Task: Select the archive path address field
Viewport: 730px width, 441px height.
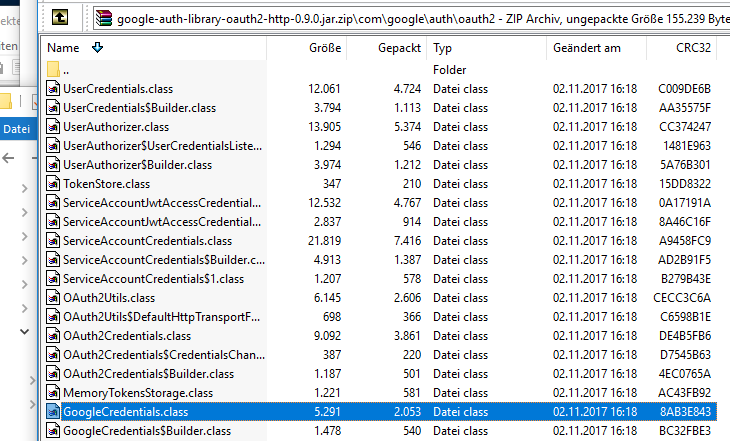Action: [x=412, y=18]
